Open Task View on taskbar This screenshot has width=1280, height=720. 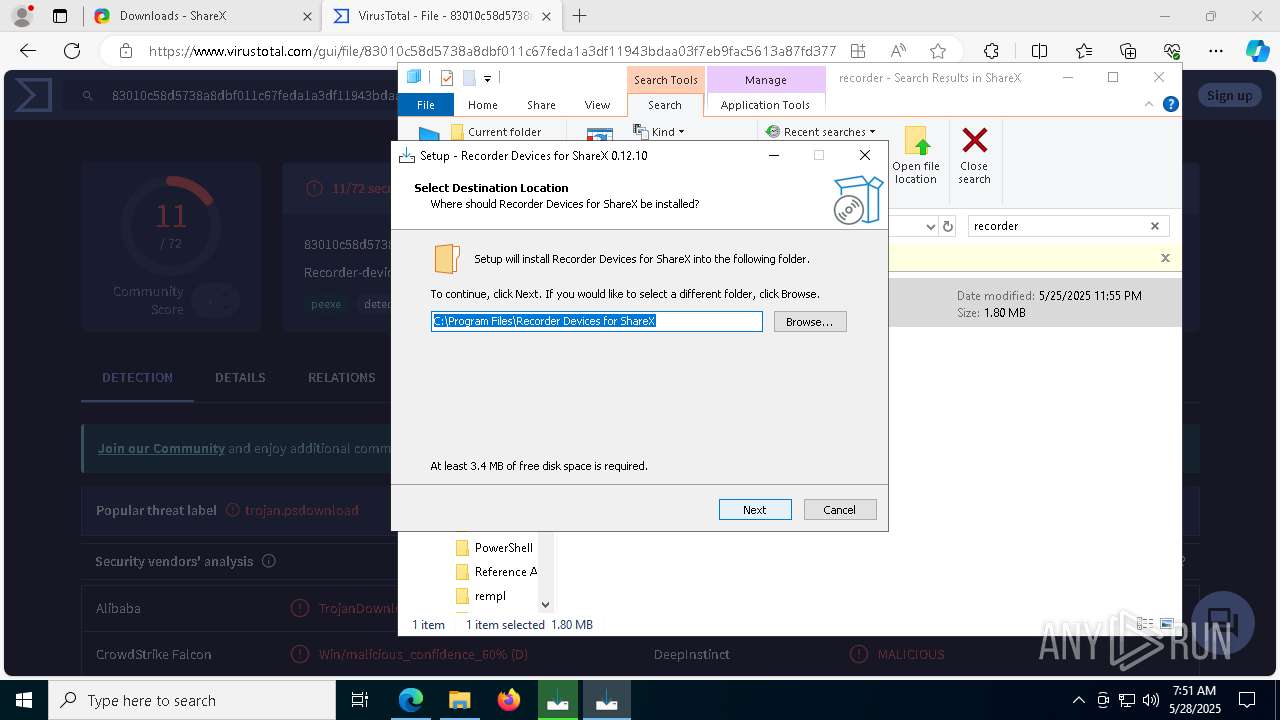coord(360,700)
